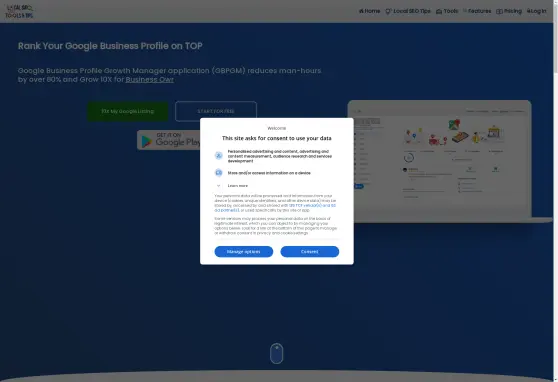Go to Home in the navigation bar

point(369,11)
